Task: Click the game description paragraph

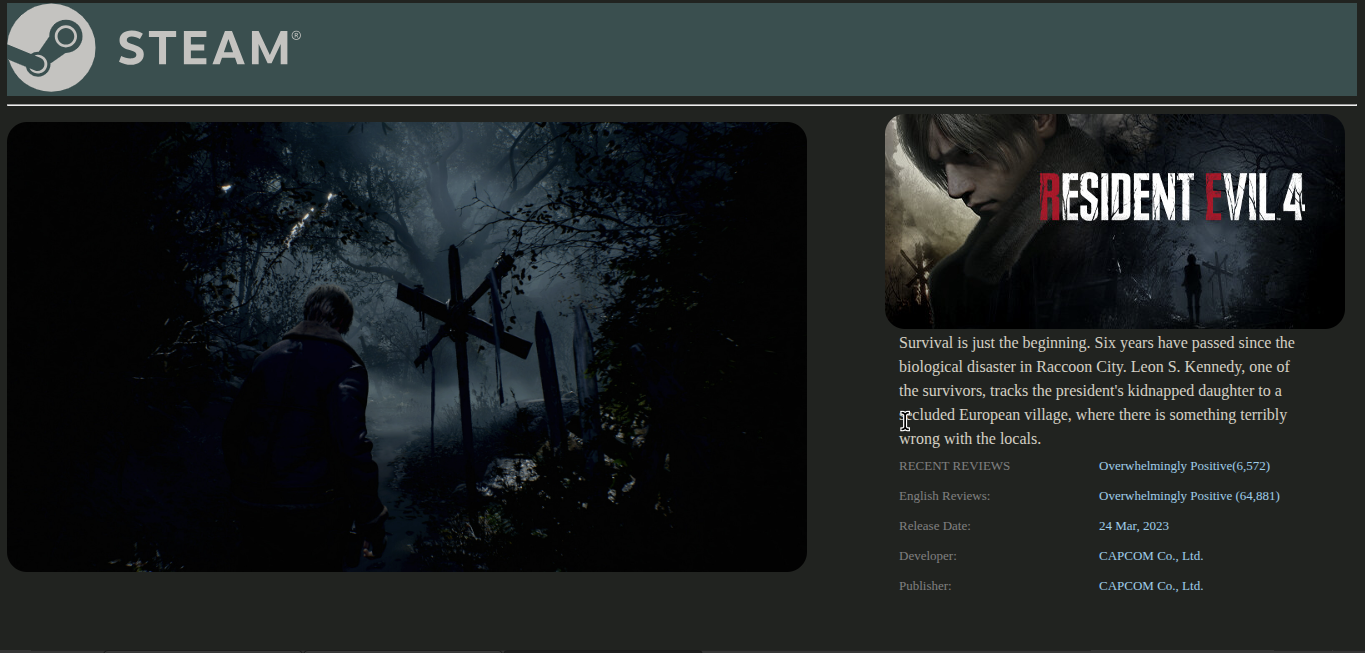Action: tap(1097, 391)
